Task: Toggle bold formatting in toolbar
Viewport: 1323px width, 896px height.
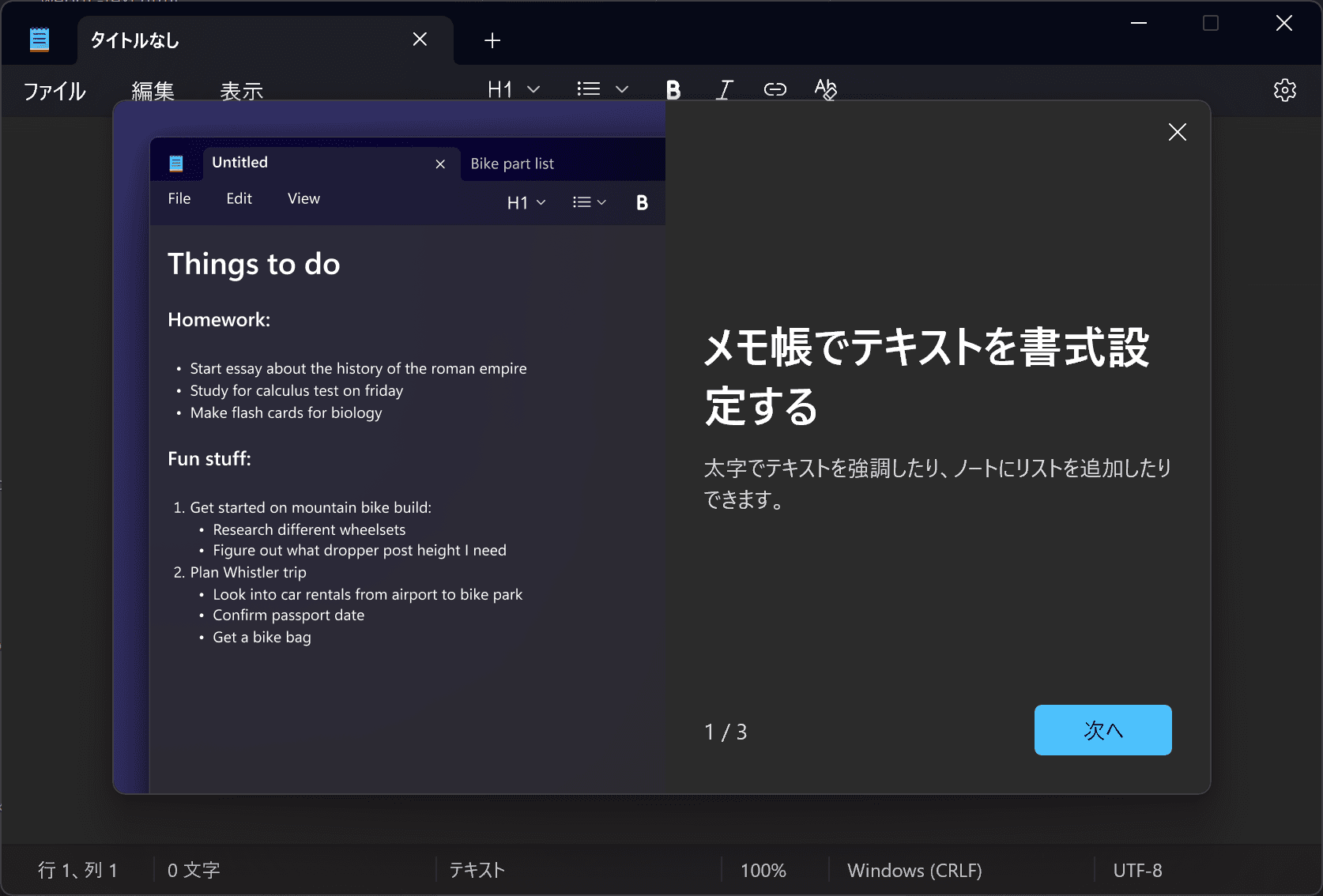Action: 673,89
